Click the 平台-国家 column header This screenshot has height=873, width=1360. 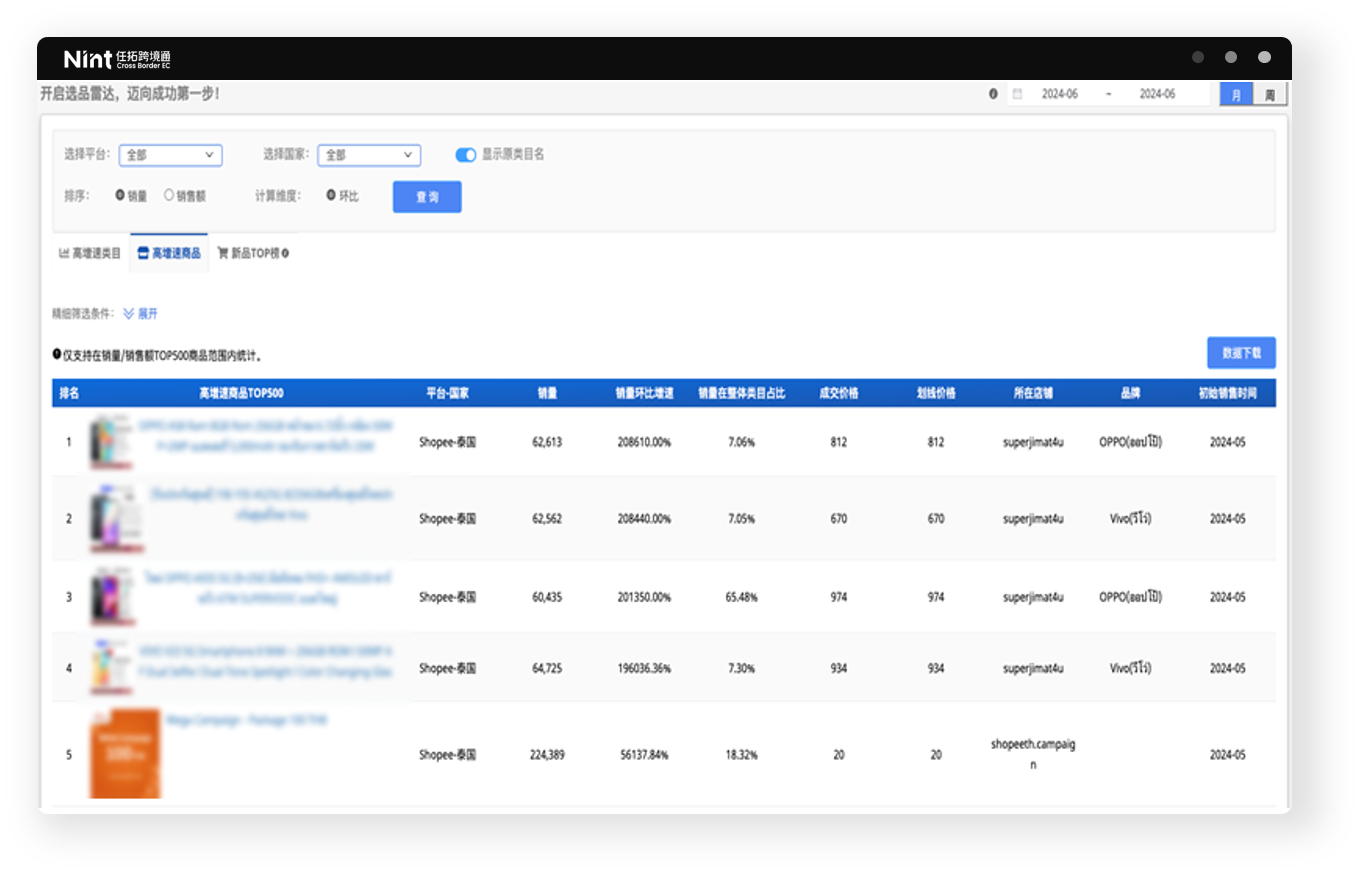coord(447,393)
